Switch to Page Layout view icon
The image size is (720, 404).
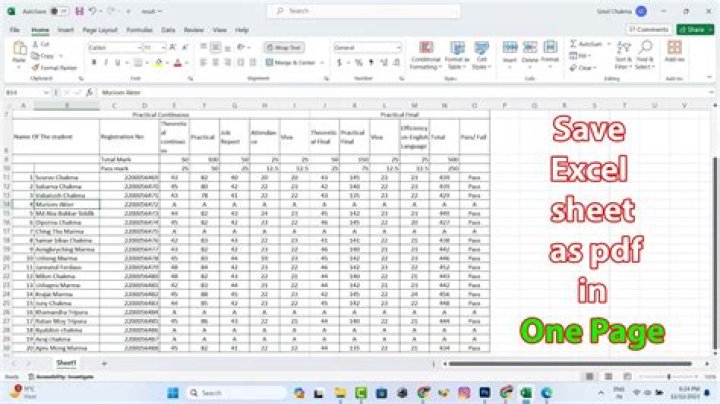tap(608, 376)
